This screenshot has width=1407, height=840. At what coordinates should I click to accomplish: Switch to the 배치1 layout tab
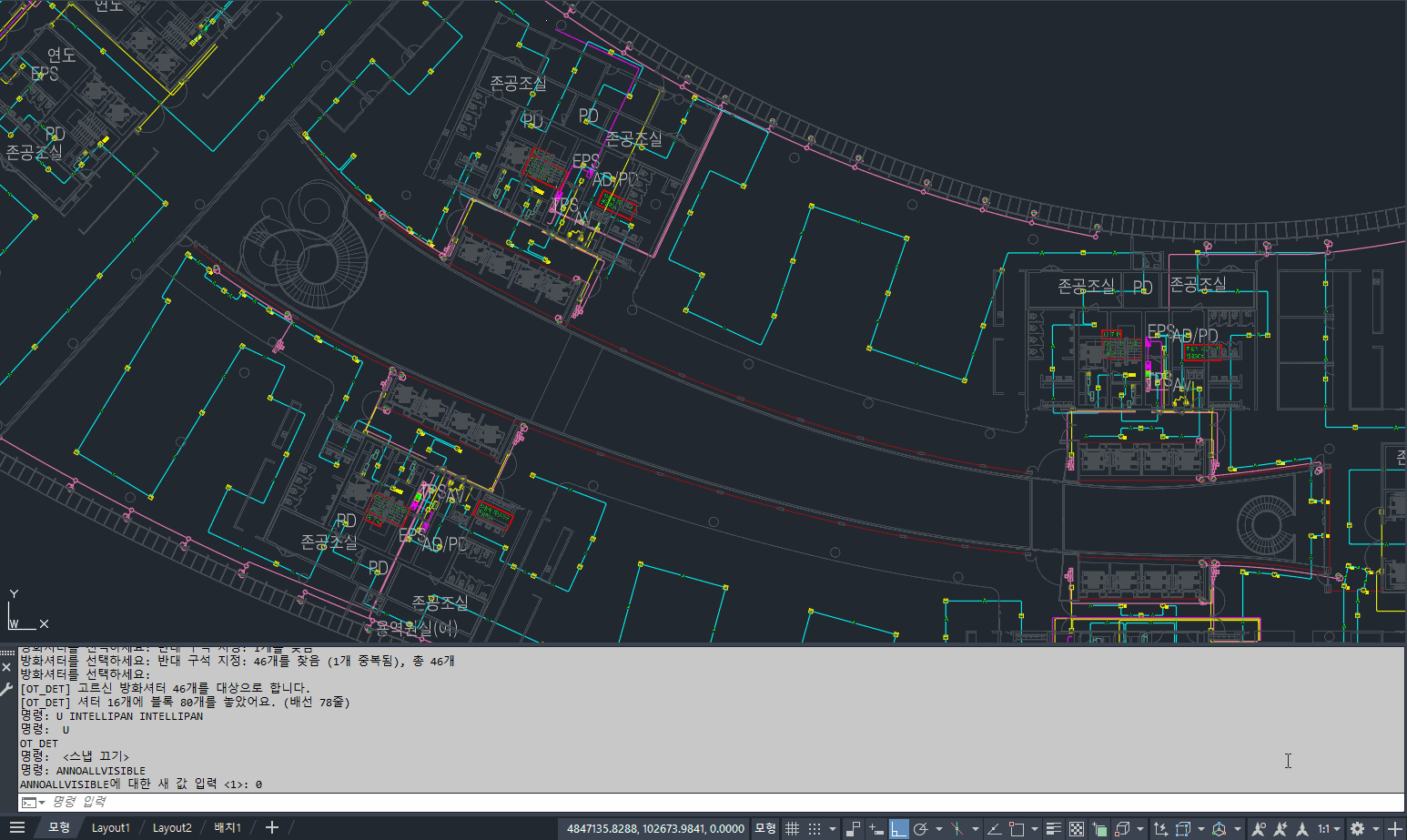[x=228, y=828]
